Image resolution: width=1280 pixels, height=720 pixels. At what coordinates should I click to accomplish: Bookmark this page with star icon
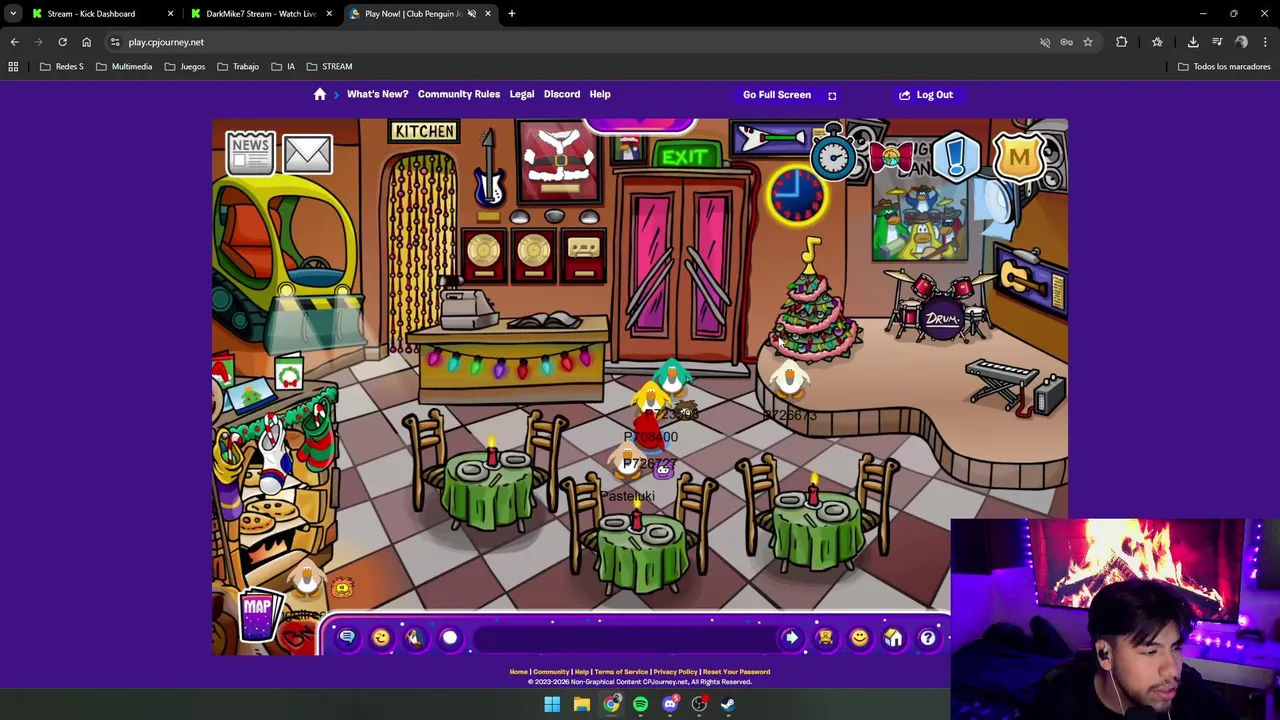click(x=1087, y=42)
